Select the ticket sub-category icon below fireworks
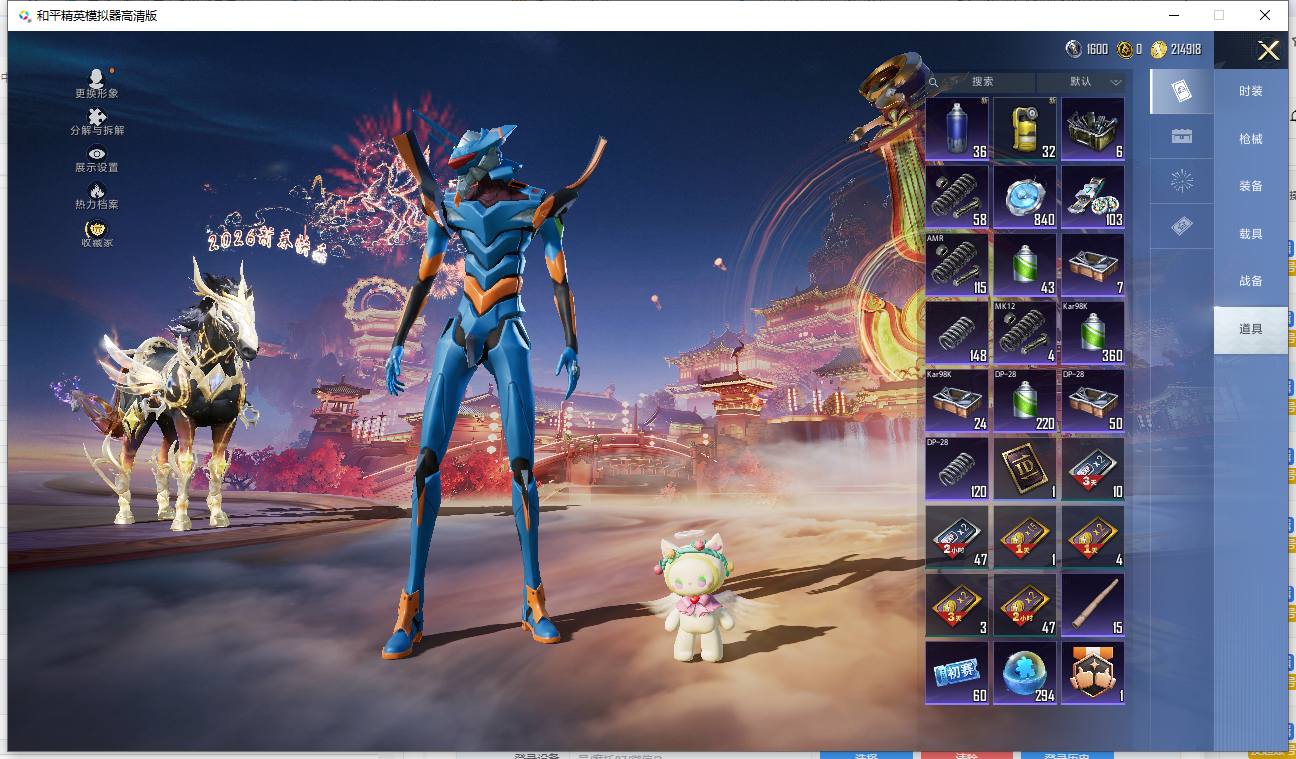Viewport: 1296px width, 759px height. click(1181, 227)
